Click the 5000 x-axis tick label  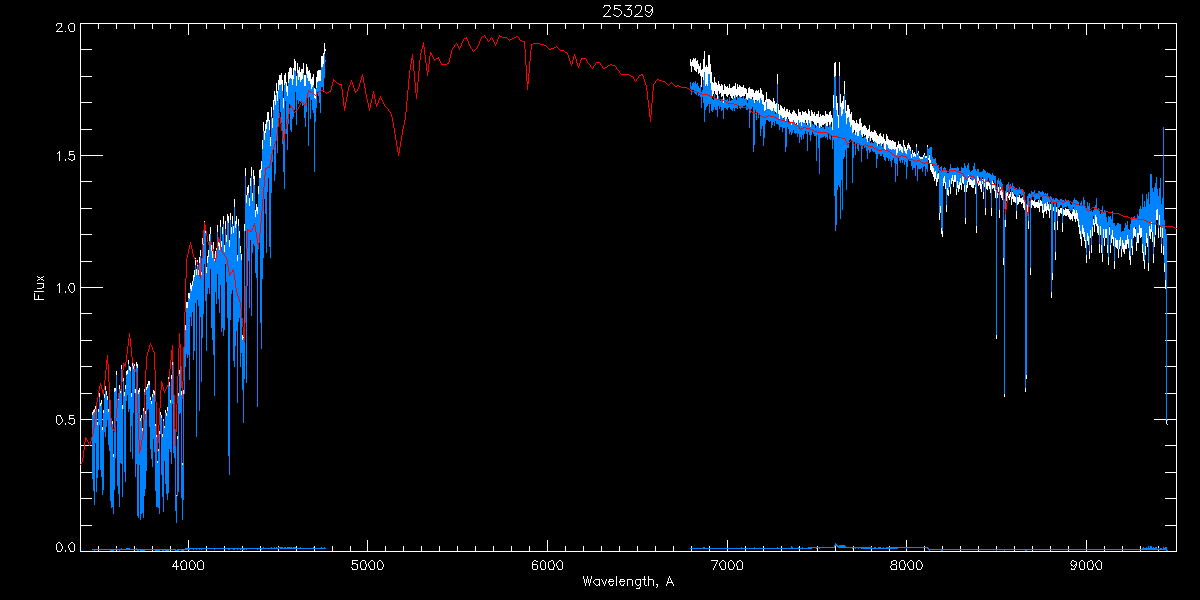[x=368, y=564]
